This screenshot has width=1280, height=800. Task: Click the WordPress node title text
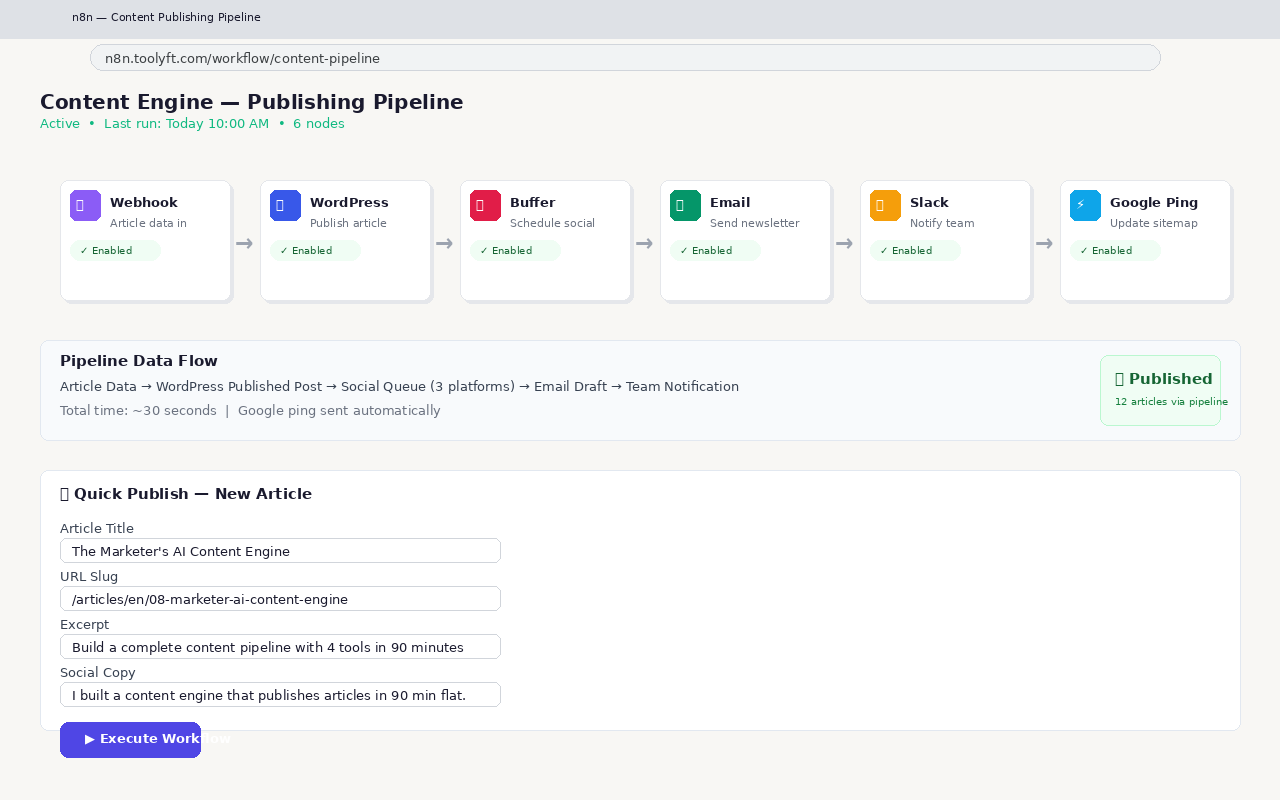coord(349,203)
